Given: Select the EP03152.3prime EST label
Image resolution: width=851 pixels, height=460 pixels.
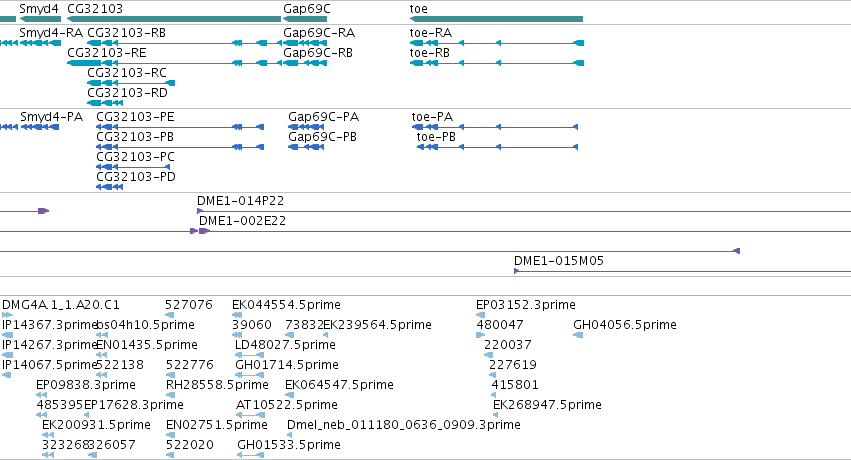Looking at the screenshot, I should tap(525, 305).
